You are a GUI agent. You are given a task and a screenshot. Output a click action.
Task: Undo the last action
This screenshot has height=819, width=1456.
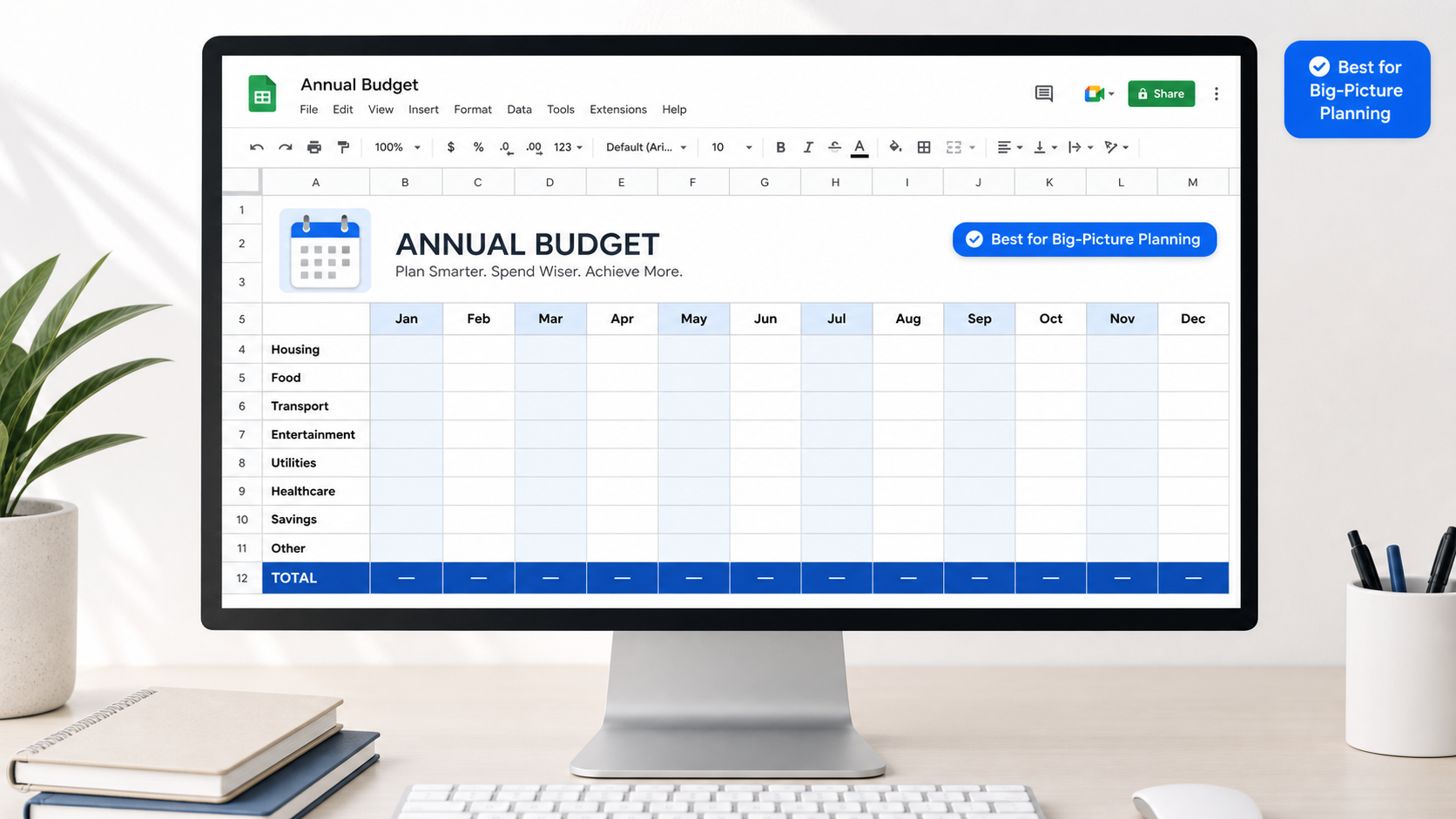point(256,148)
